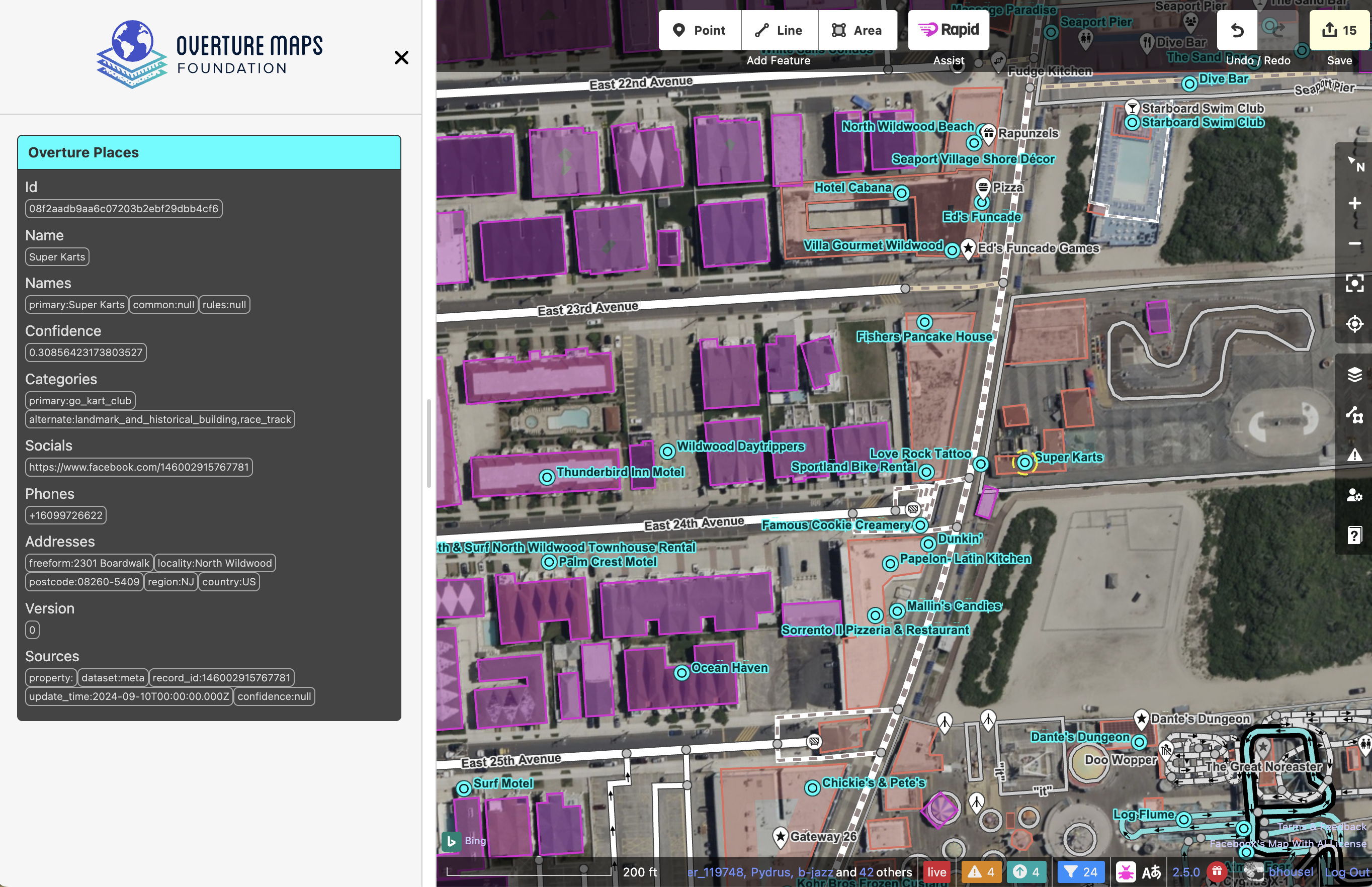
Task: Click the Id value 08f2aadb9aa6c07203b2ebf29dbb4cf6
Action: click(x=124, y=209)
